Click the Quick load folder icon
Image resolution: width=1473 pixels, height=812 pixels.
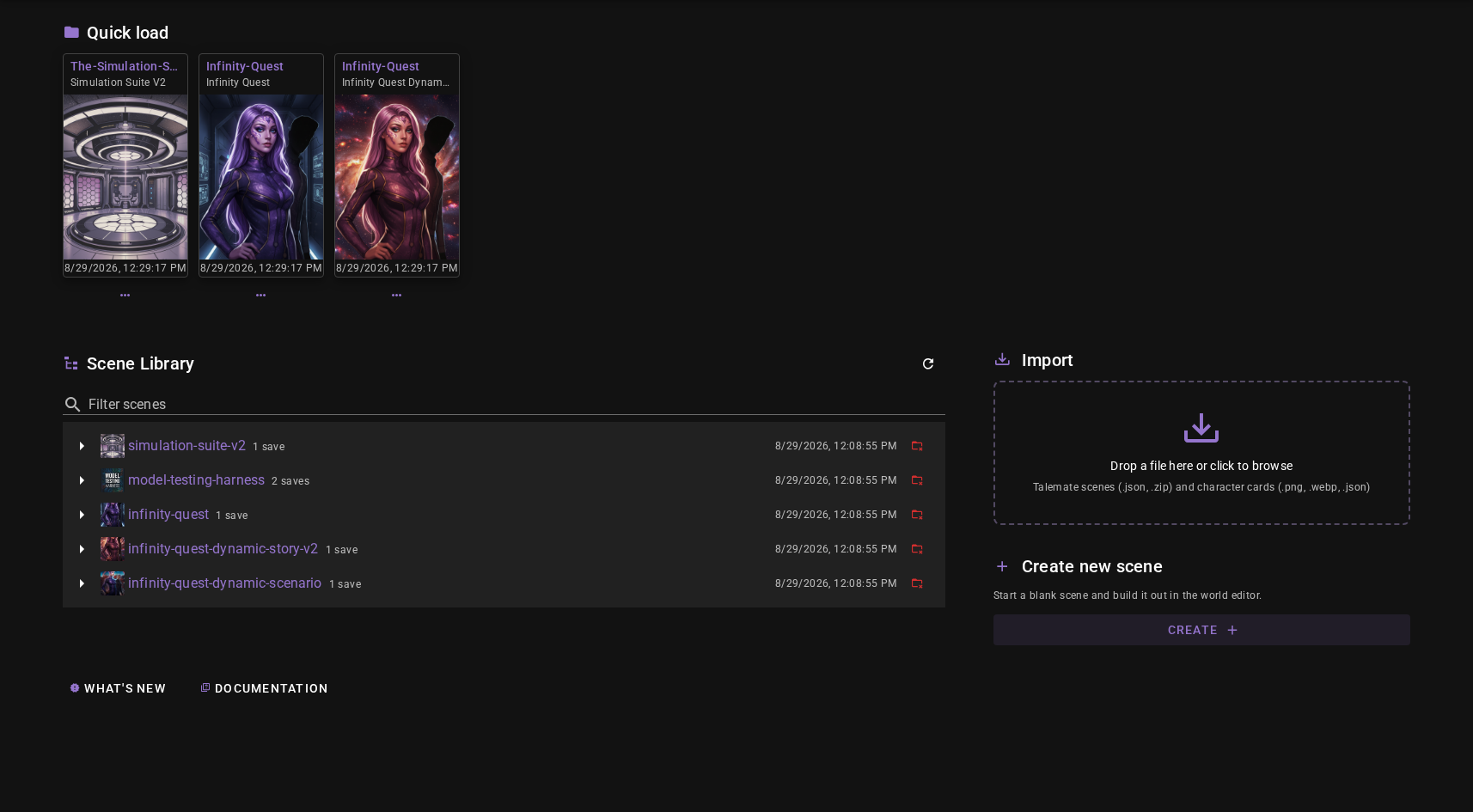pyautogui.click(x=71, y=32)
